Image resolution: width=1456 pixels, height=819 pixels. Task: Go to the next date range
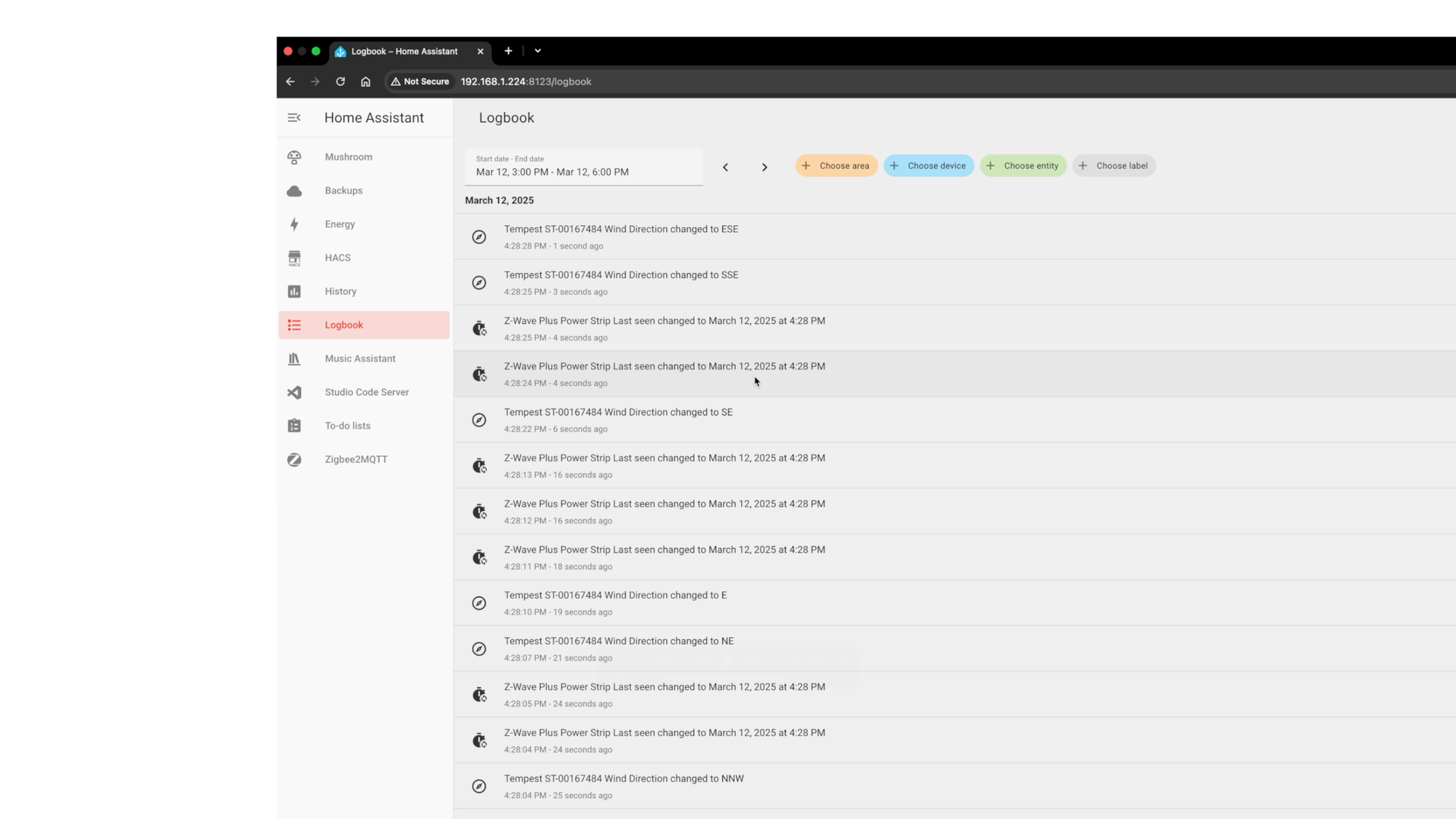764,167
